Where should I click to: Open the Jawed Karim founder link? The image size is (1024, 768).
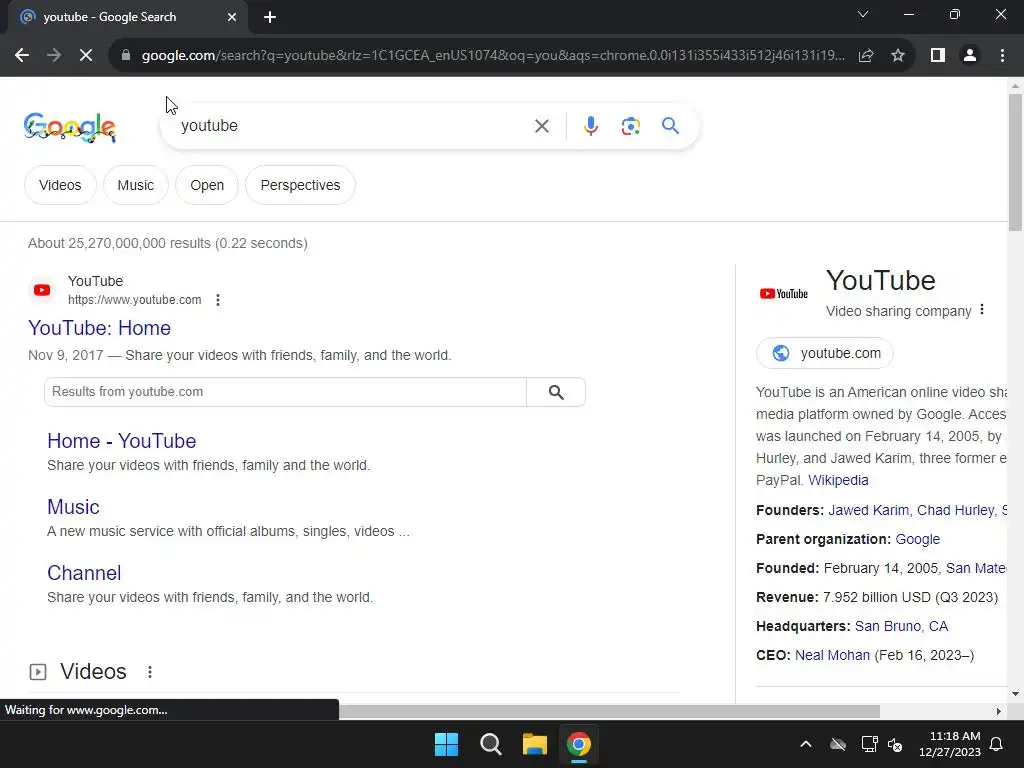coord(868,510)
